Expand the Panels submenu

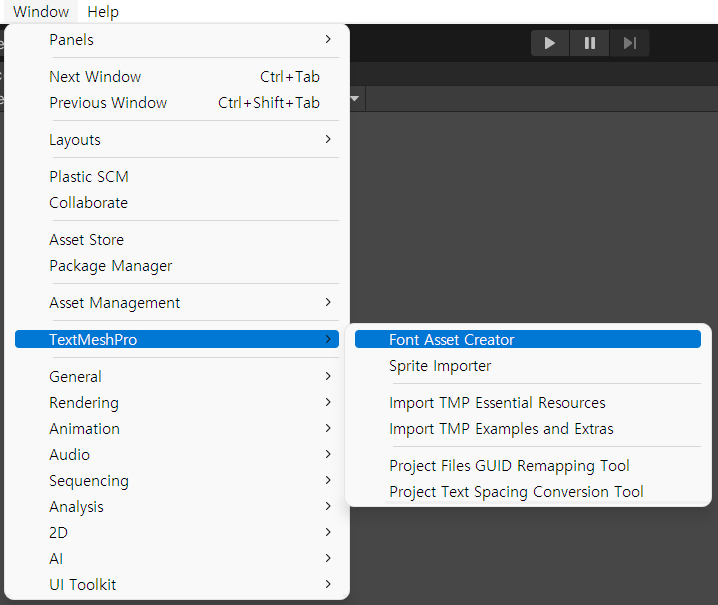pyautogui.click(x=177, y=40)
